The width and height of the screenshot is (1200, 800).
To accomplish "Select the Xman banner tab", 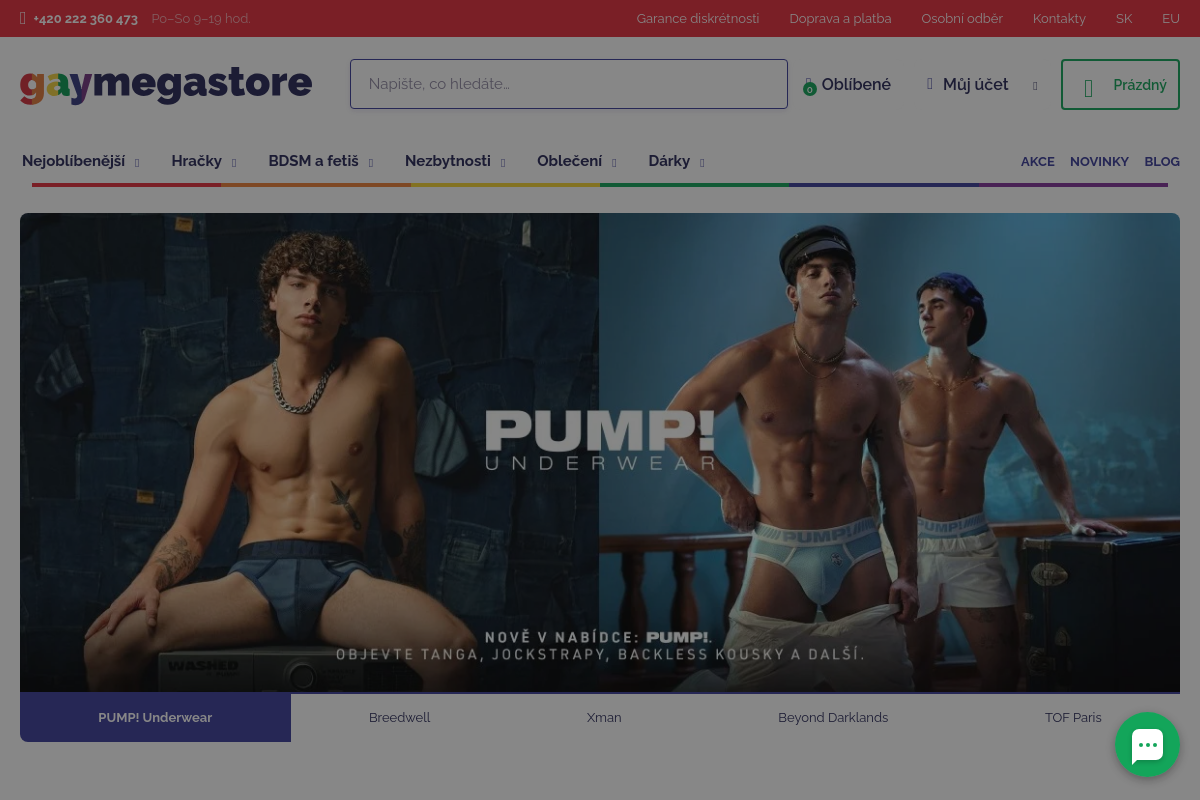I will pyautogui.click(x=604, y=717).
